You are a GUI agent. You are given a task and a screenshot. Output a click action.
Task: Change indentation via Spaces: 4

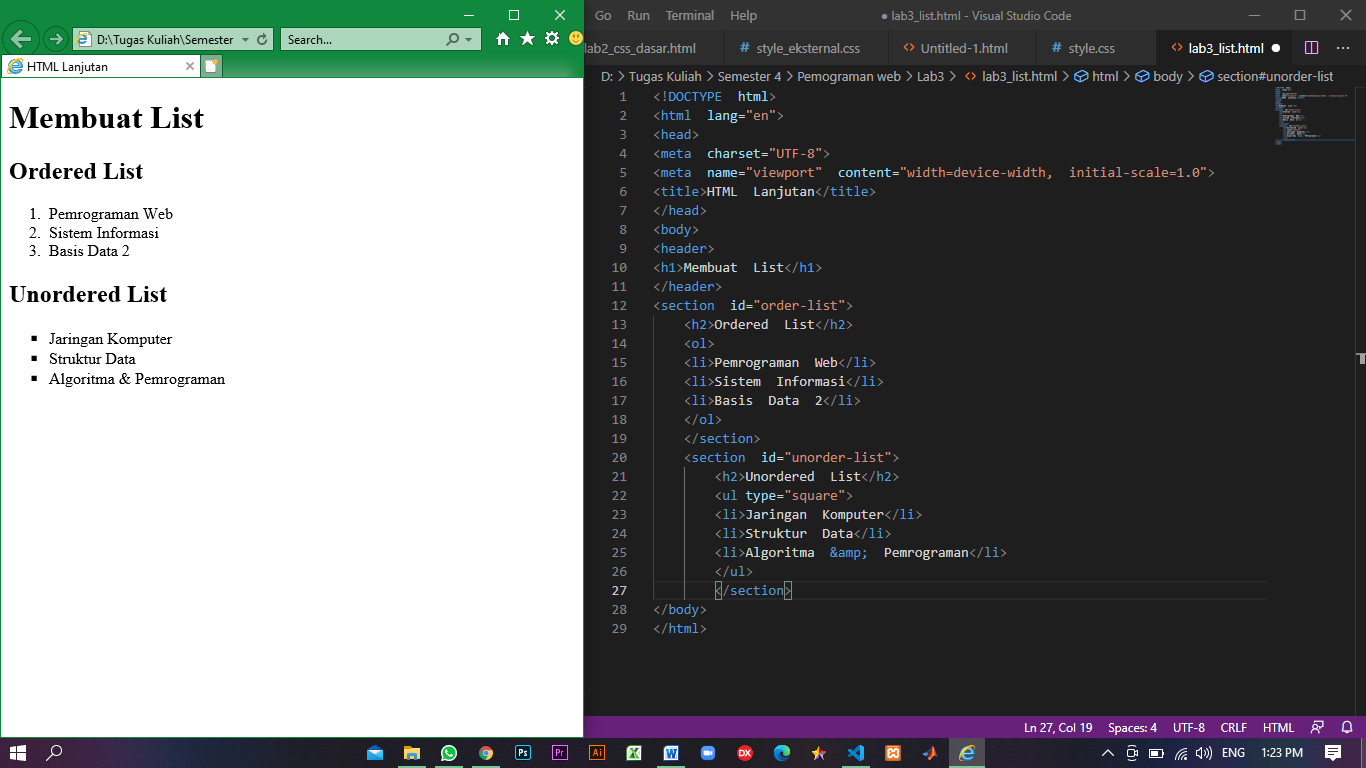point(1132,727)
